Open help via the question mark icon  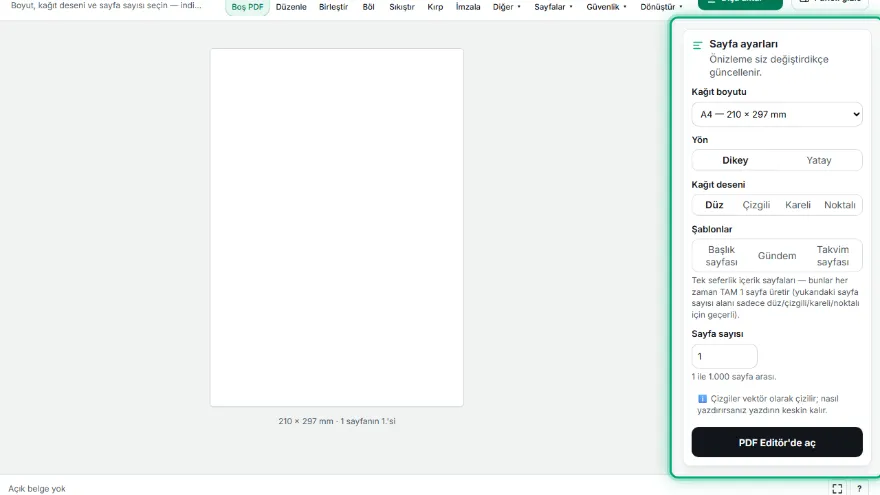859,488
